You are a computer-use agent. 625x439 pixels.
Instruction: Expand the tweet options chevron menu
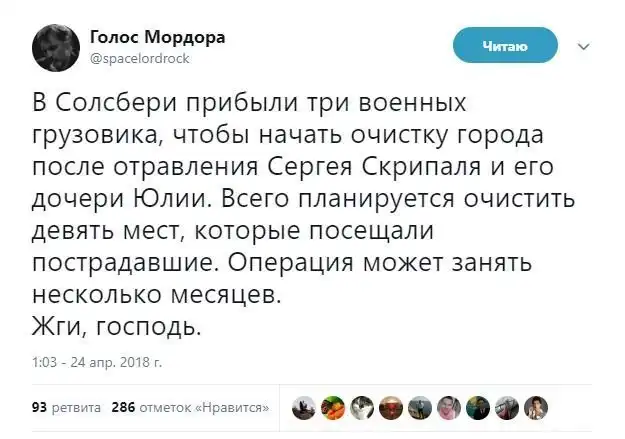pyautogui.click(x=585, y=45)
